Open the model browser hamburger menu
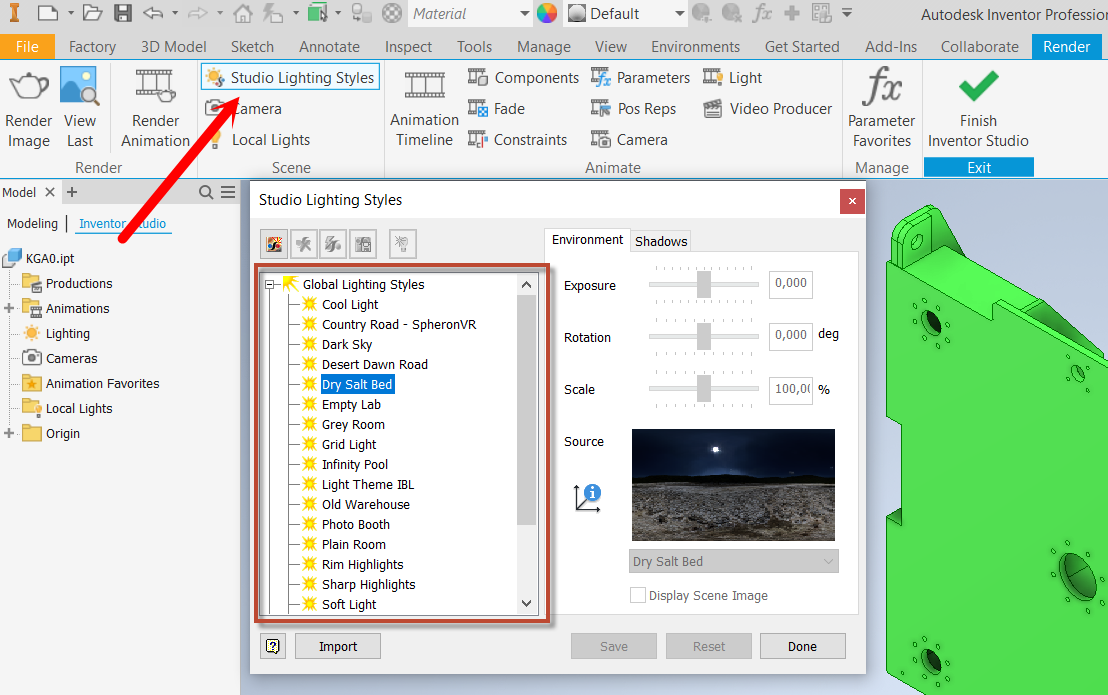Viewport: 1108px width, 695px height. coord(228,192)
